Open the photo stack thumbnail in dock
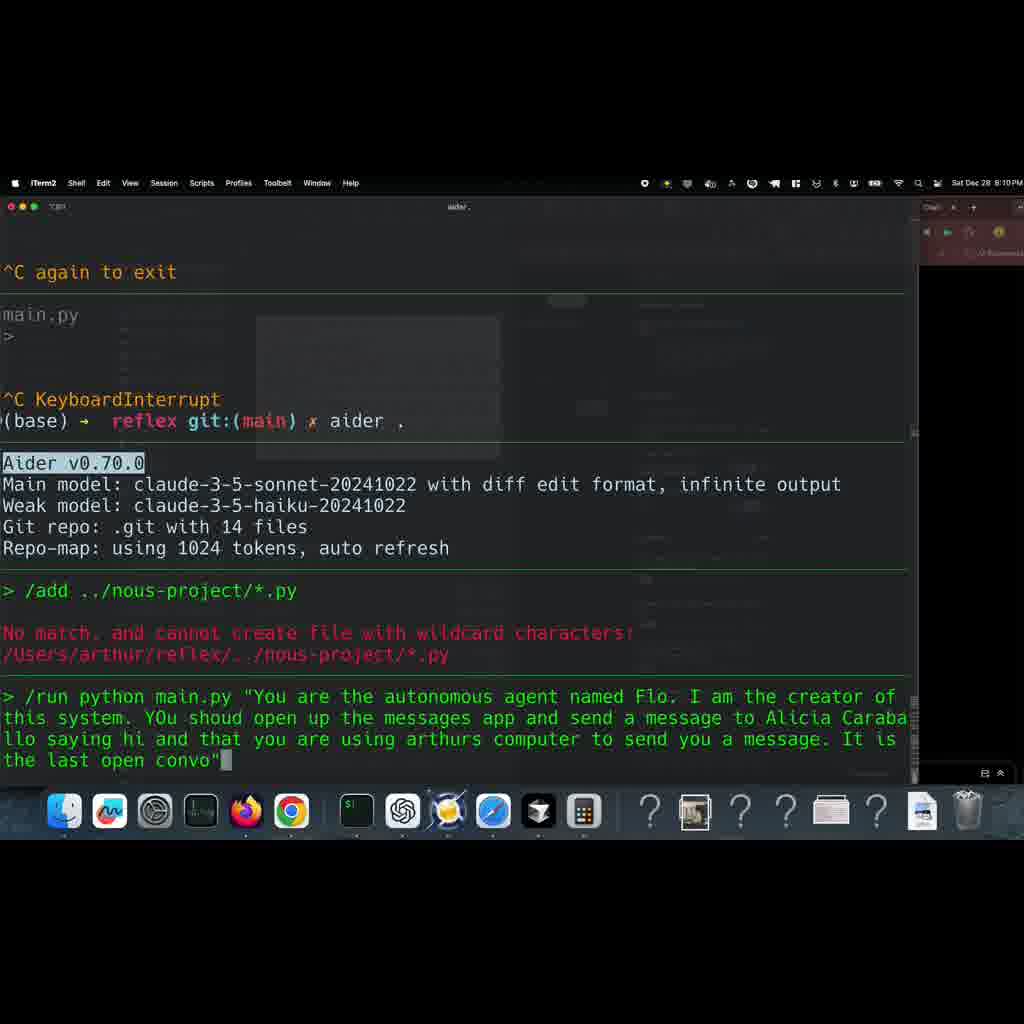Image resolution: width=1024 pixels, height=1024 pixels. click(695, 812)
